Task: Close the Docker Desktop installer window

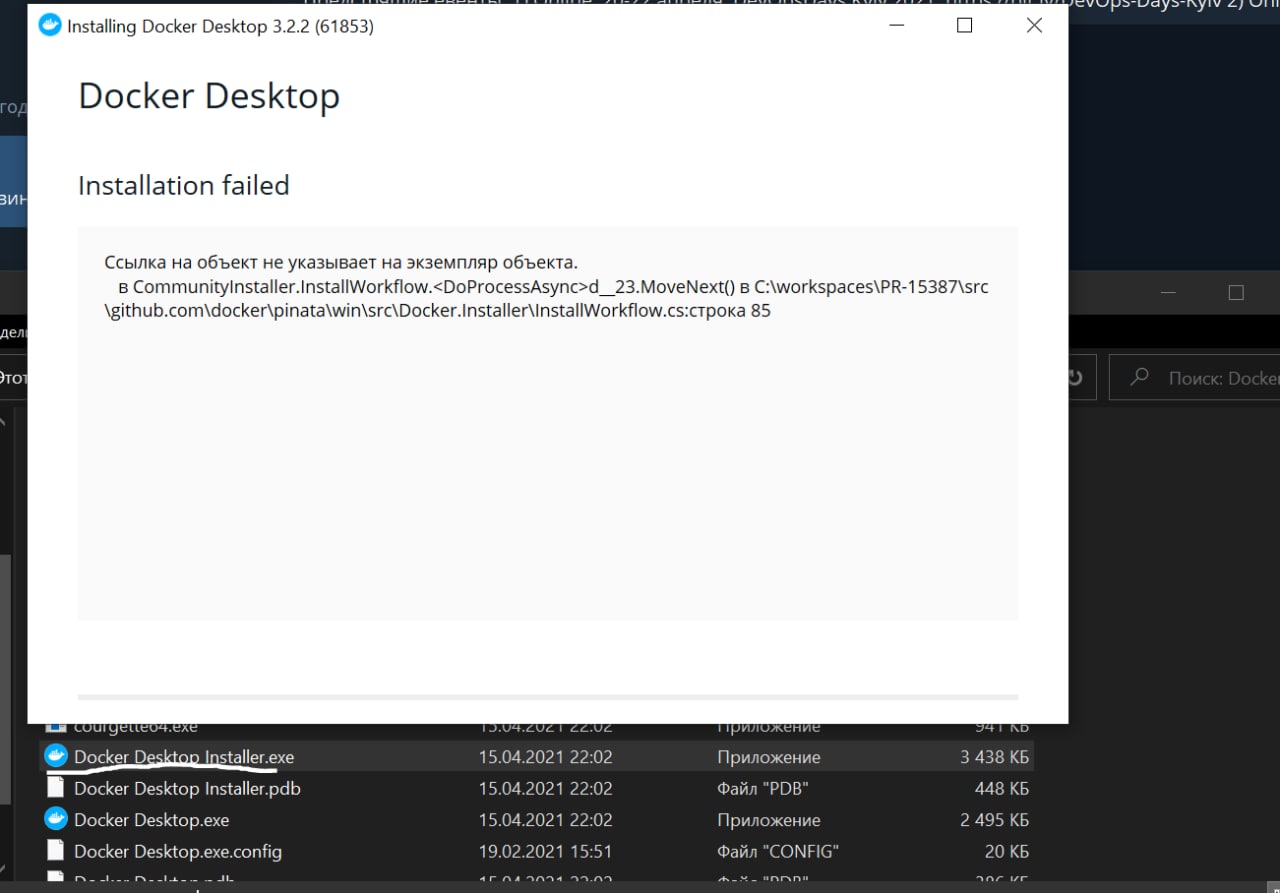Action: [x=1034, y=26]
